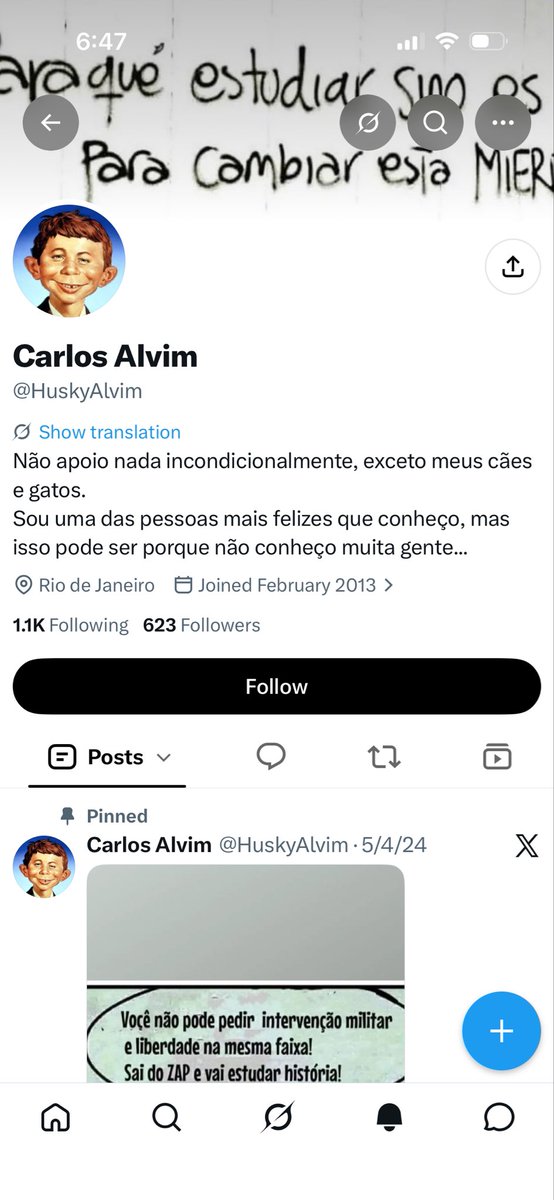Open Messages chat bubble icon
554x1200 pixels.
pos(498,1117)
